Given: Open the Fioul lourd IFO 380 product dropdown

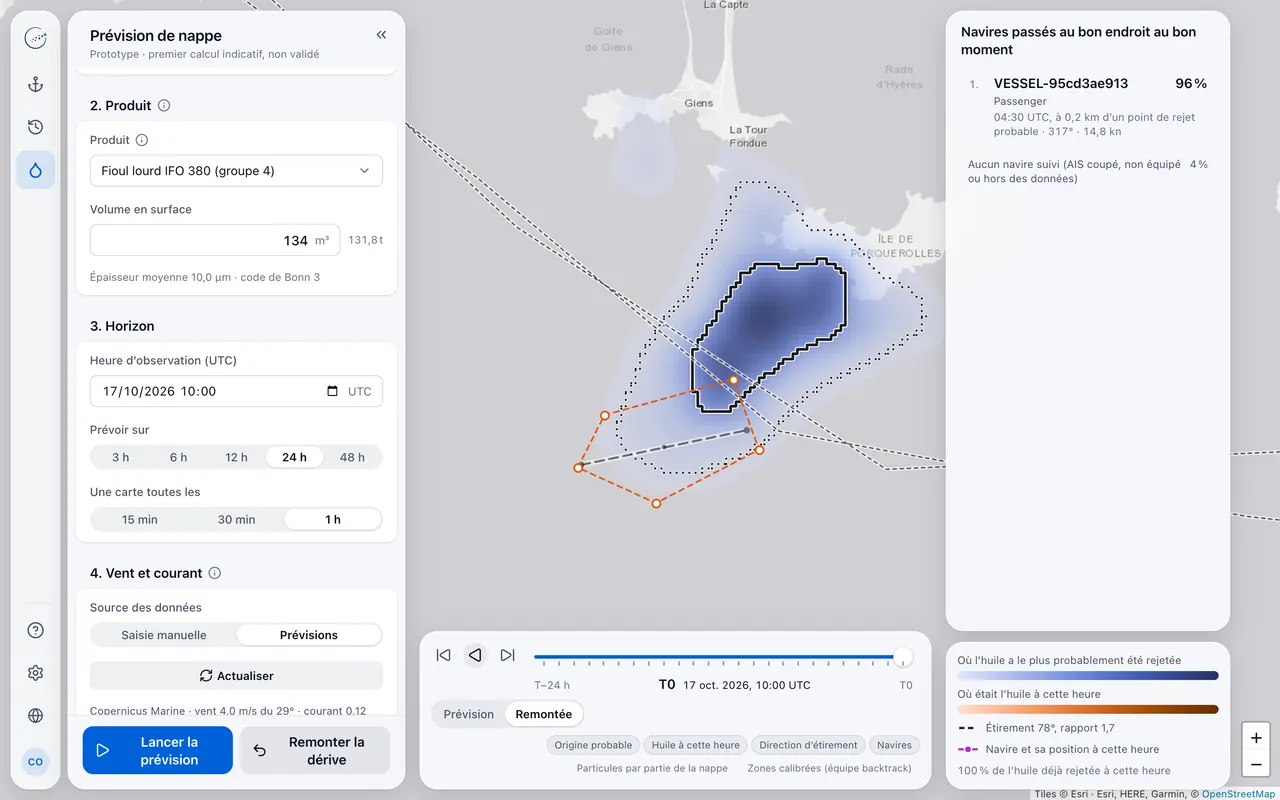Looking at the screenshot, I should (236, 171).
